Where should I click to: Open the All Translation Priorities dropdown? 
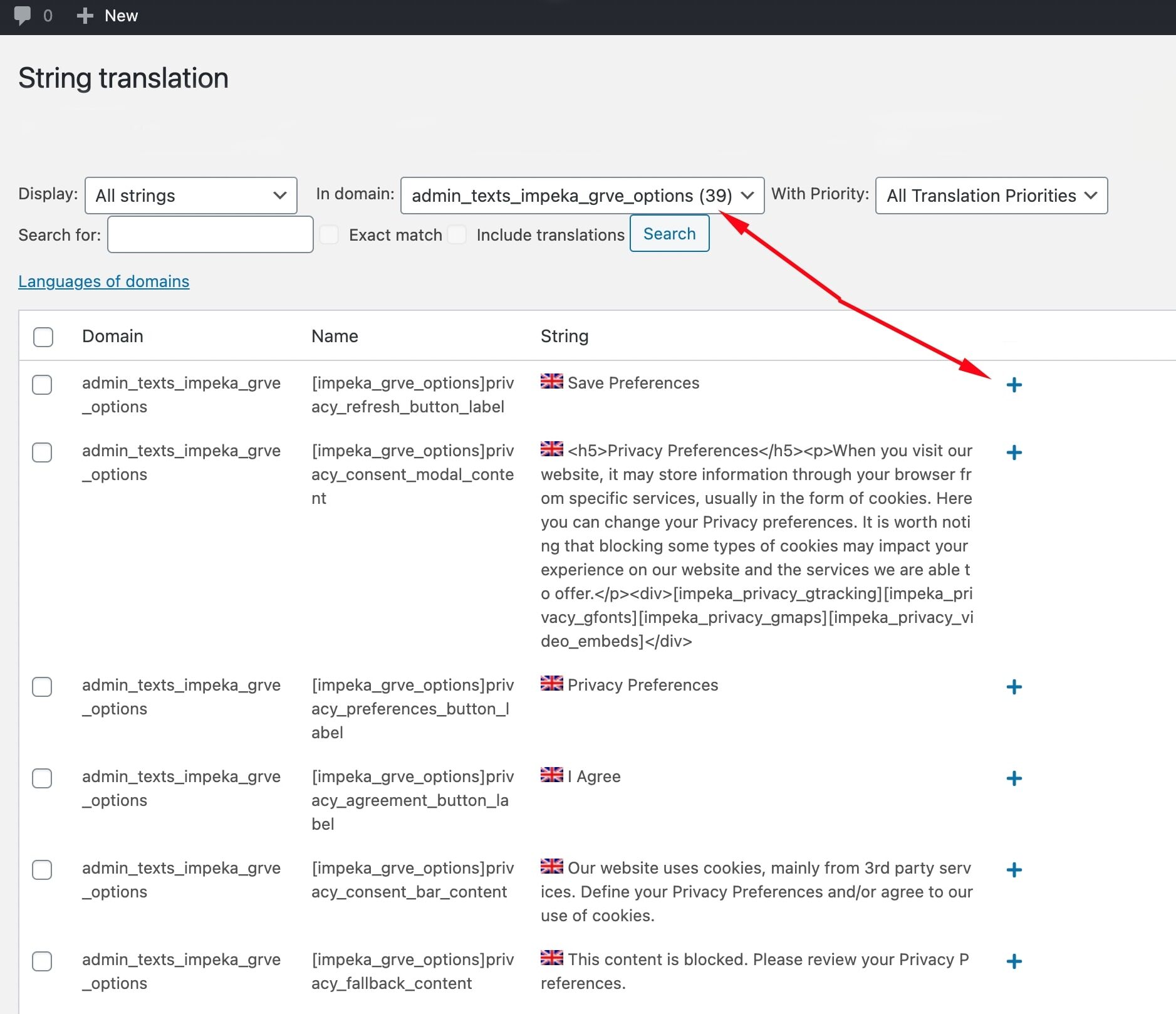pos(991,196)
